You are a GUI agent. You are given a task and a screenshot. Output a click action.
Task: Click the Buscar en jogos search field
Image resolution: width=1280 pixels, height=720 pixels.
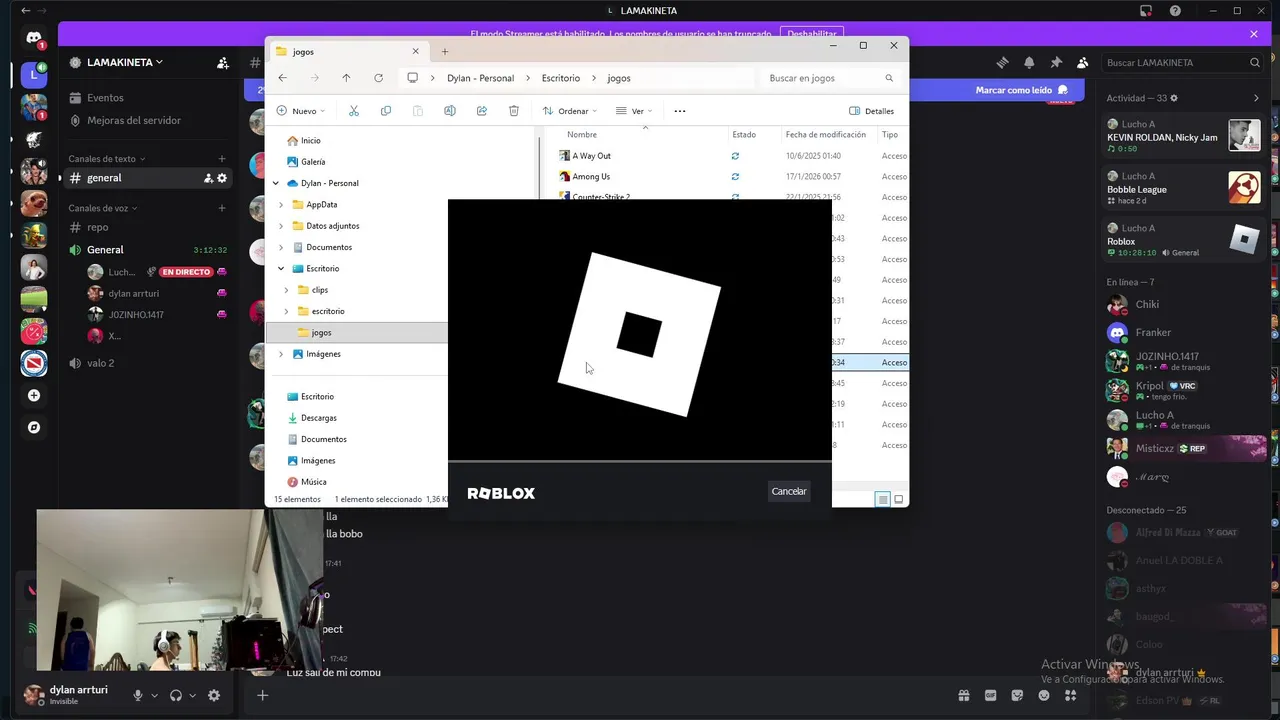pyautogui.click(x=829, y=78)
